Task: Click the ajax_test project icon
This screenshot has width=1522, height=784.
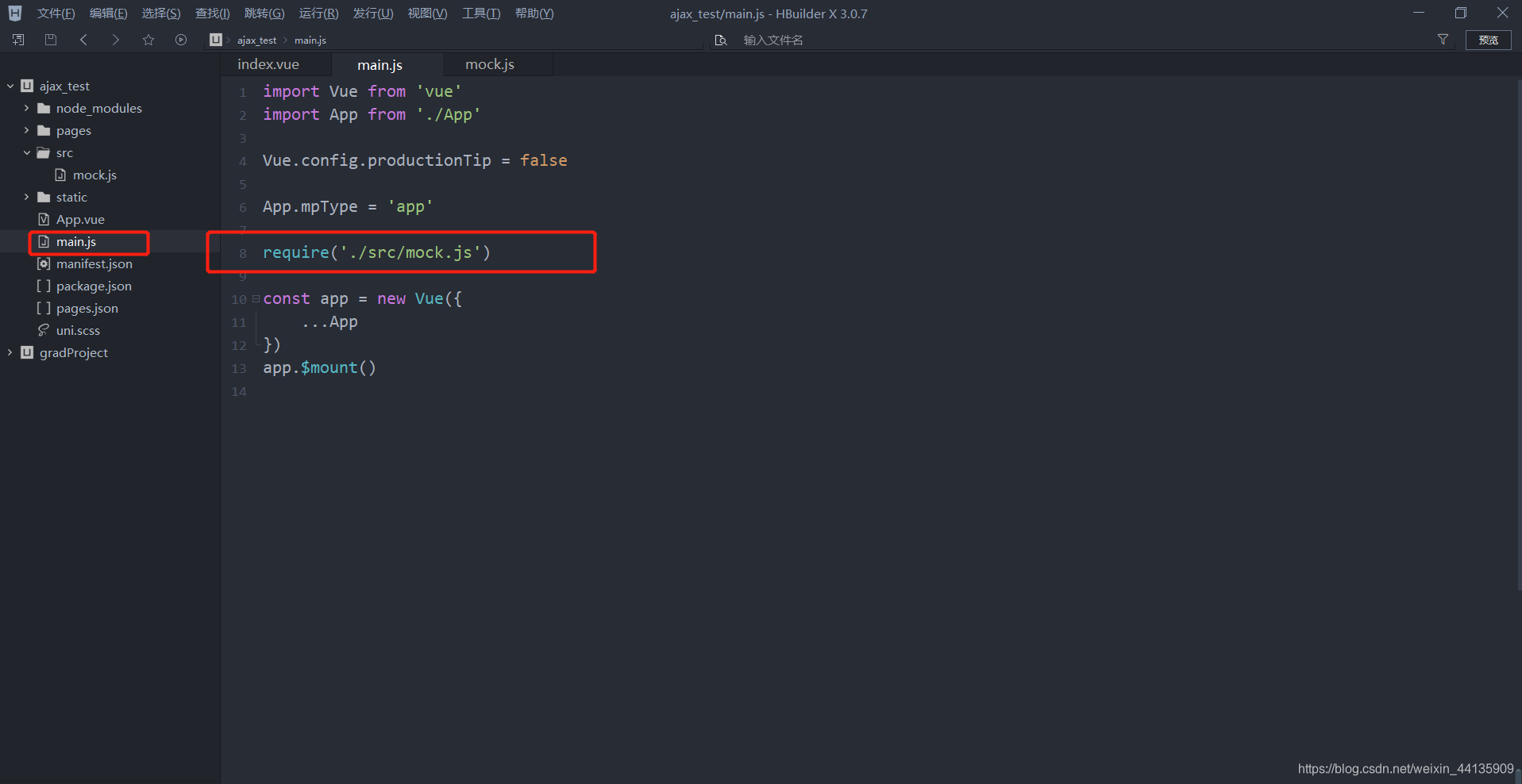Action: (27, 86)
